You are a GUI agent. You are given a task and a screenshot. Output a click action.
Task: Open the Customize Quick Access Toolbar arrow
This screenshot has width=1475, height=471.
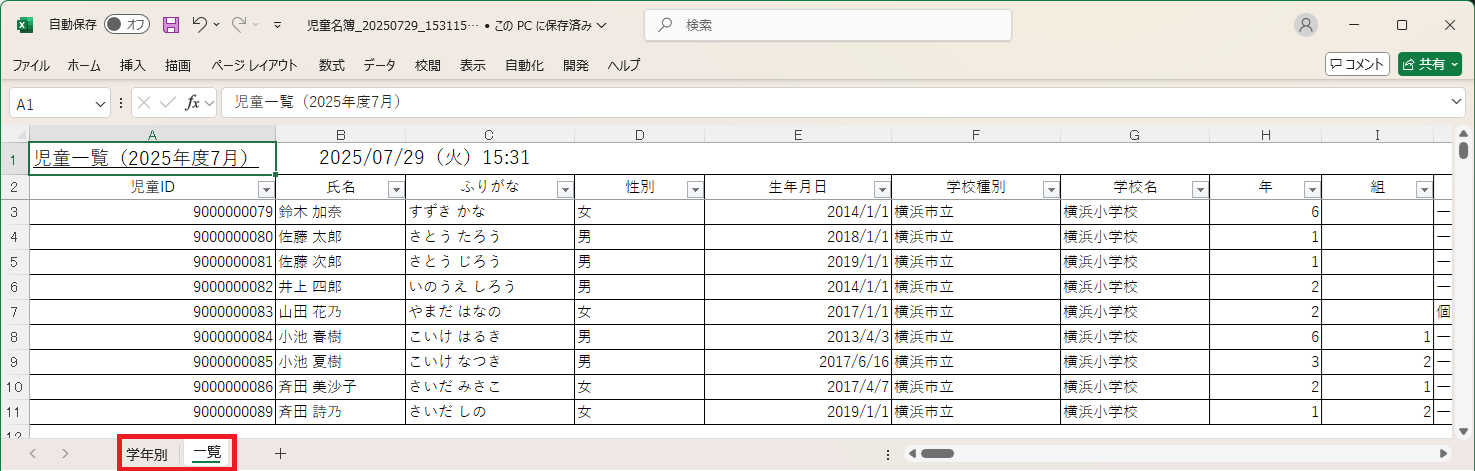tap(277, 25)
